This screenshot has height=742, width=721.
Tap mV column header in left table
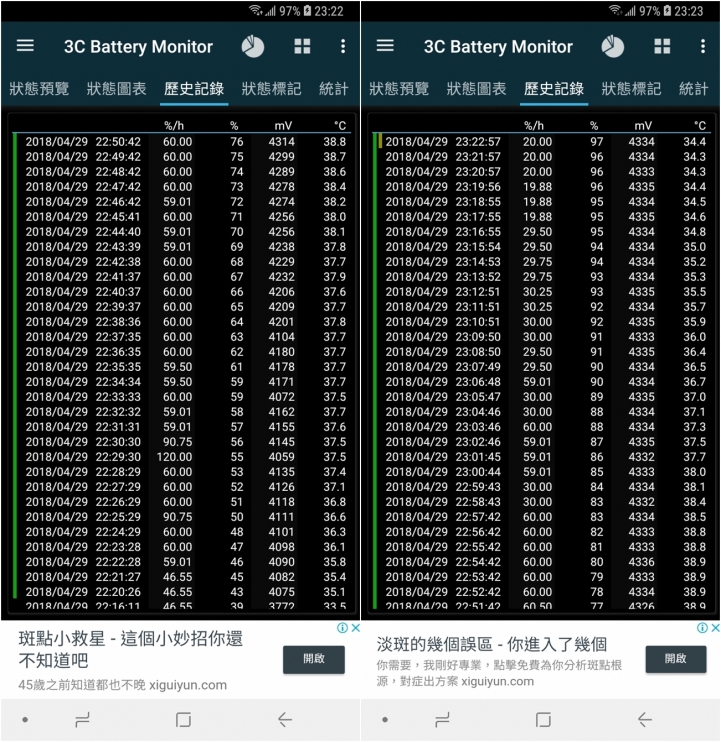click(x=283, y=125)
